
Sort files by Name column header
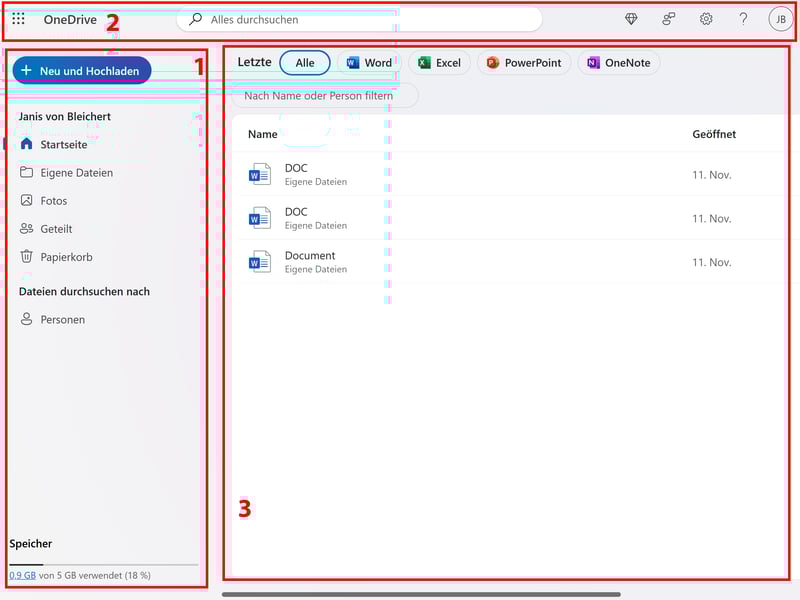point(263,134)
